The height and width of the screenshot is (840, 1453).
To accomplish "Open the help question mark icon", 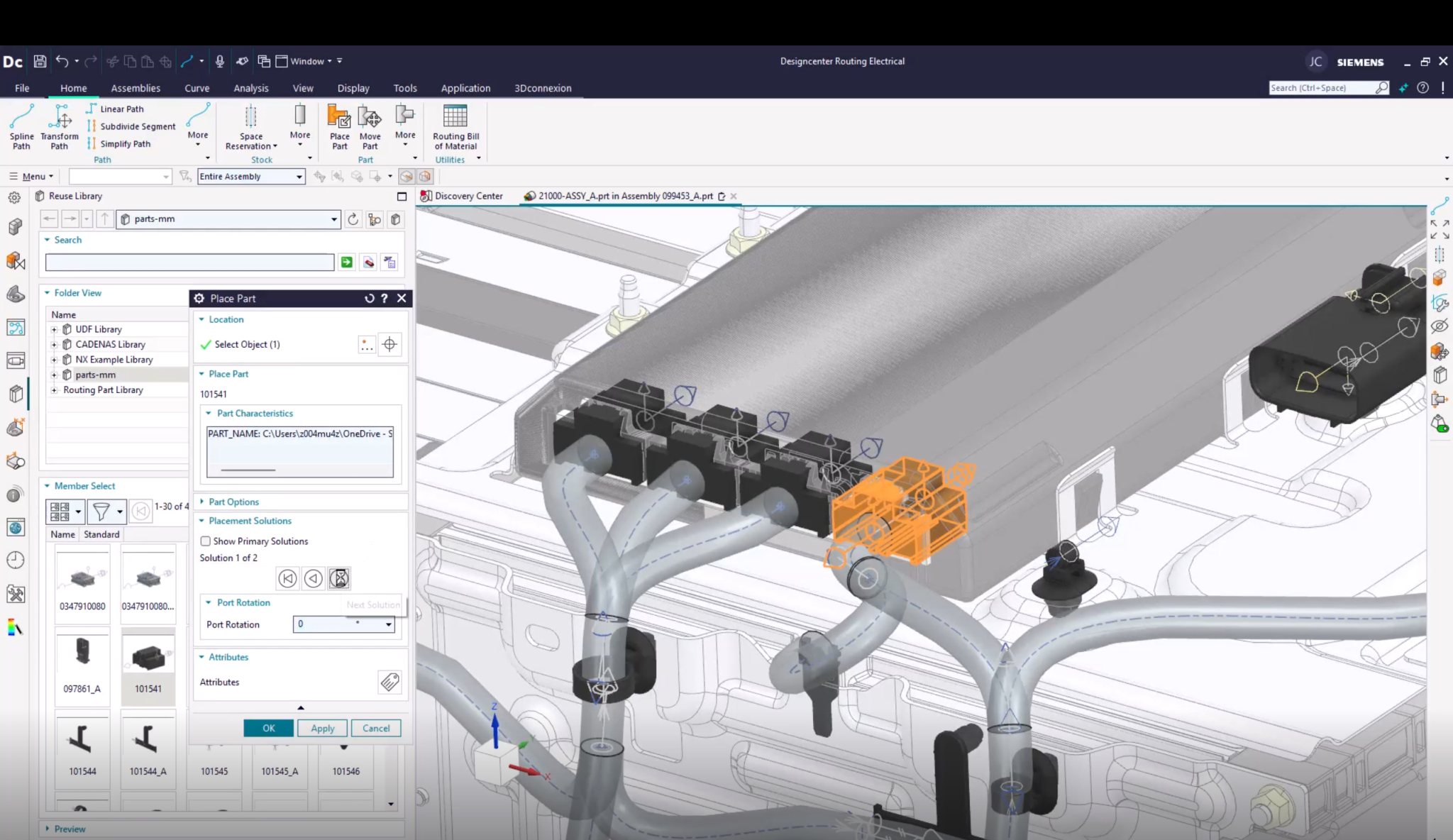I will [x=1422, y=87].
